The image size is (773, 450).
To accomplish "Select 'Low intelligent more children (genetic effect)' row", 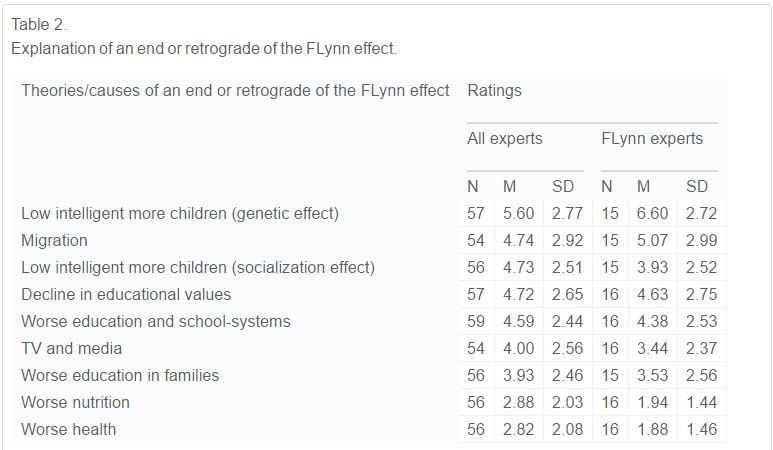I will point(180,213).
